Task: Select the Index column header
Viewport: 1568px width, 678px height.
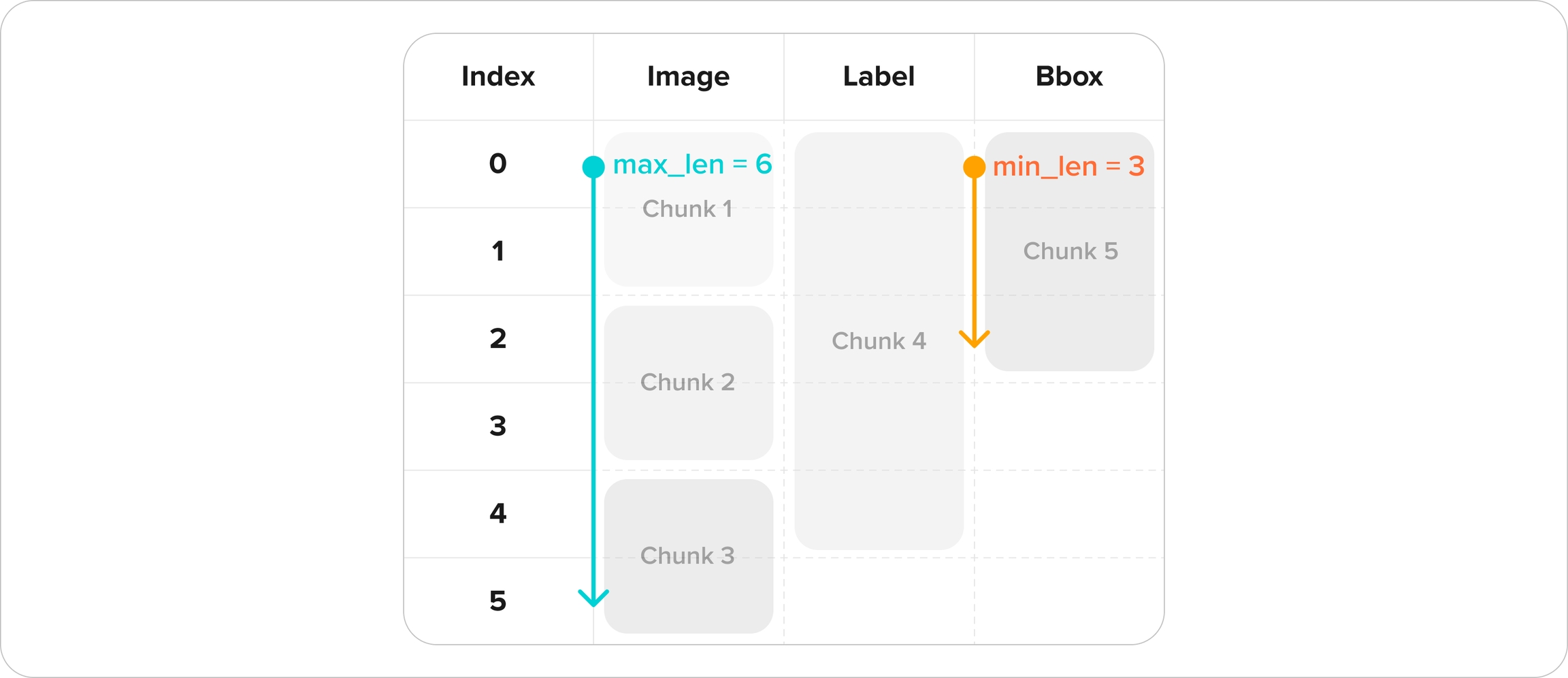Action: tap(497, 76)
